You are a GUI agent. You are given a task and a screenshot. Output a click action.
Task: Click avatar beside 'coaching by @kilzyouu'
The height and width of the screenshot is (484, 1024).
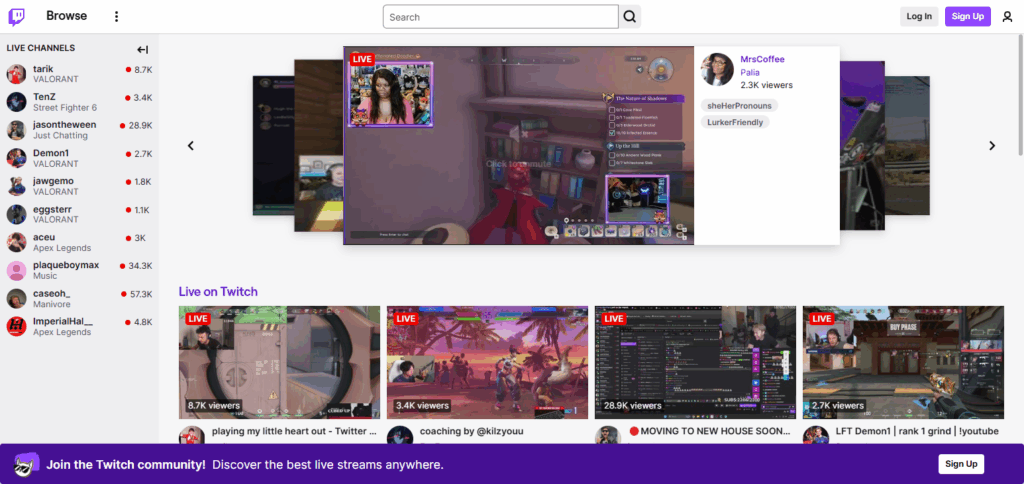point(400,436)
